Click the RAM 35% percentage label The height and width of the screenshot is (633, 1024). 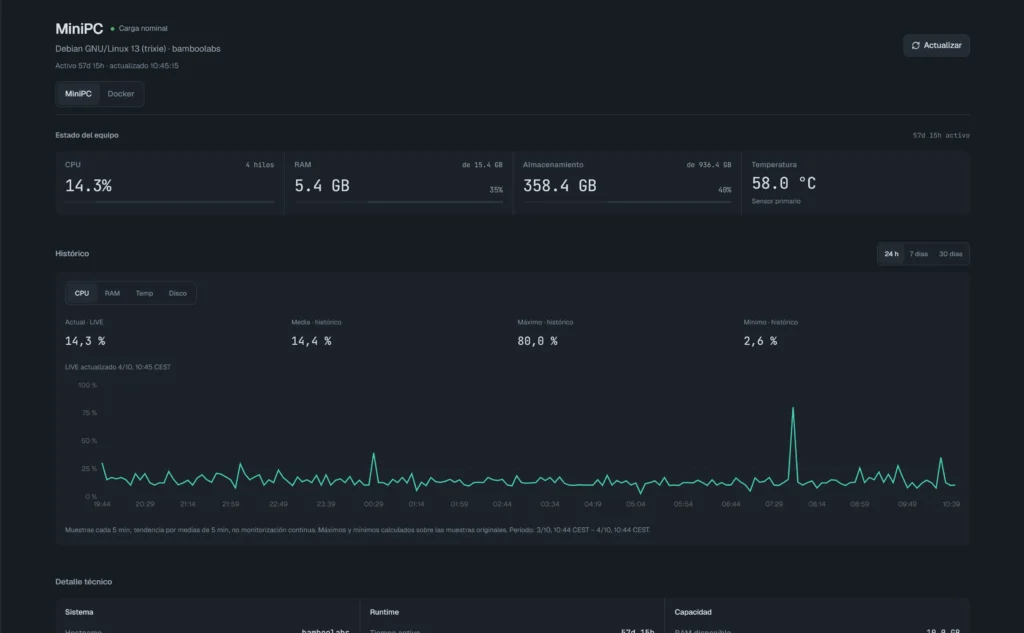(x=496, y=190)
